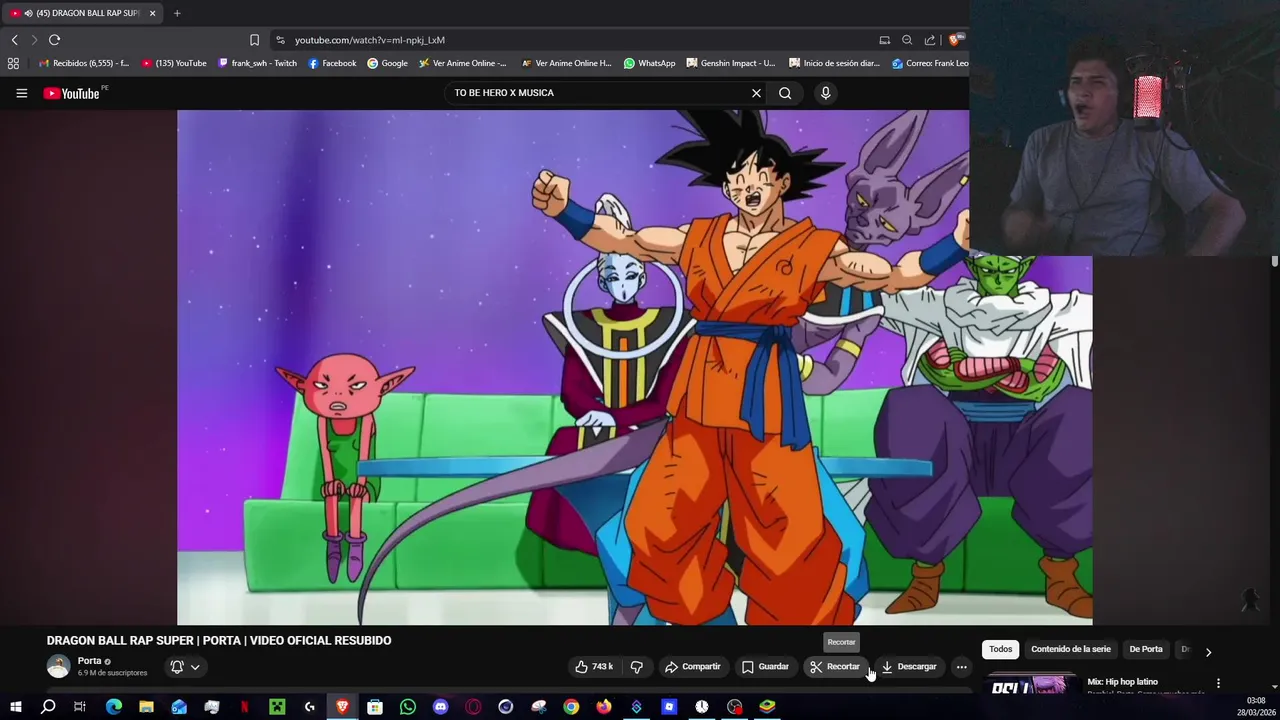
Task: Like the video with 743 k thumbs up
Action: (x=593, y=667)
